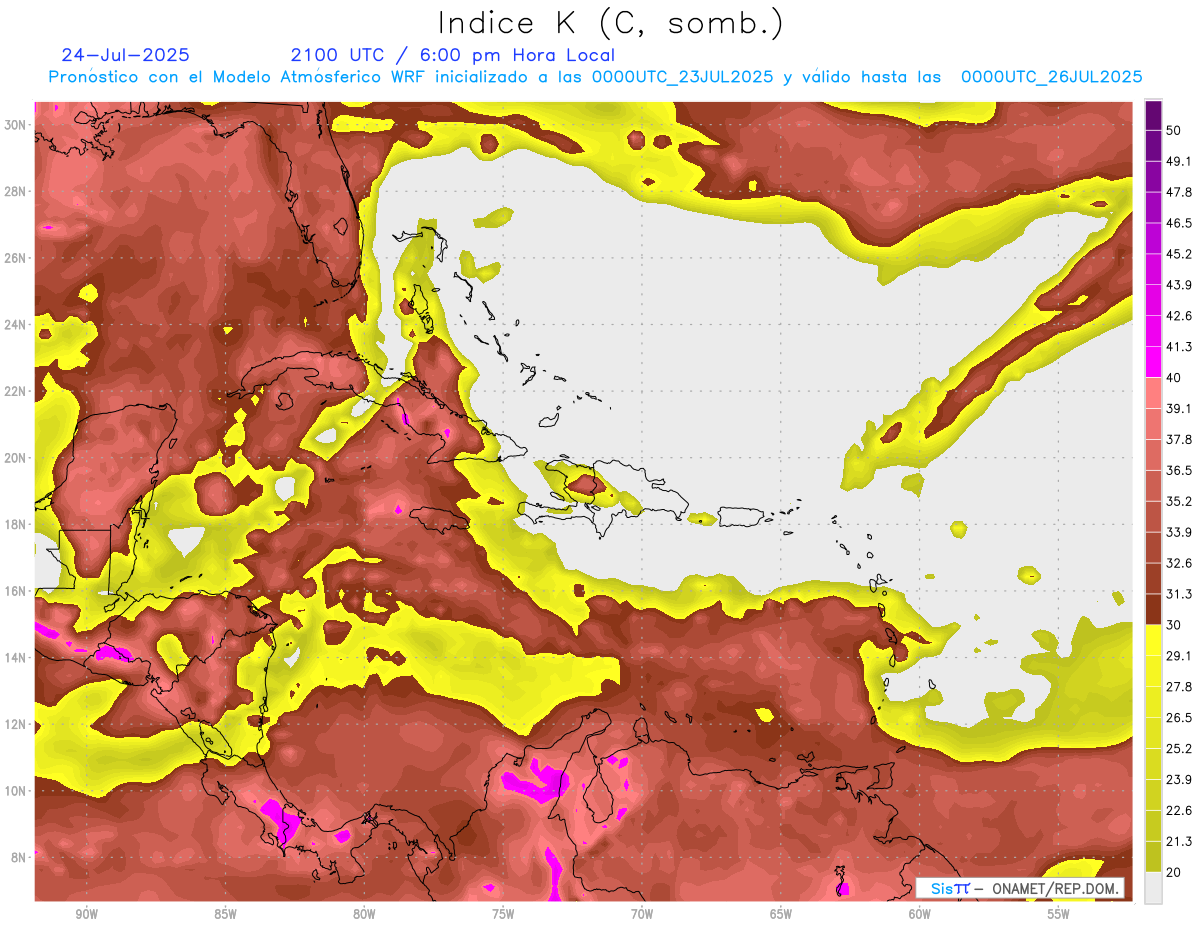1200x927 pixels.
Task: Click the magenta legend swatch between 40 and 41.3
Action: pyautogui.click(x=1153, y=362)
